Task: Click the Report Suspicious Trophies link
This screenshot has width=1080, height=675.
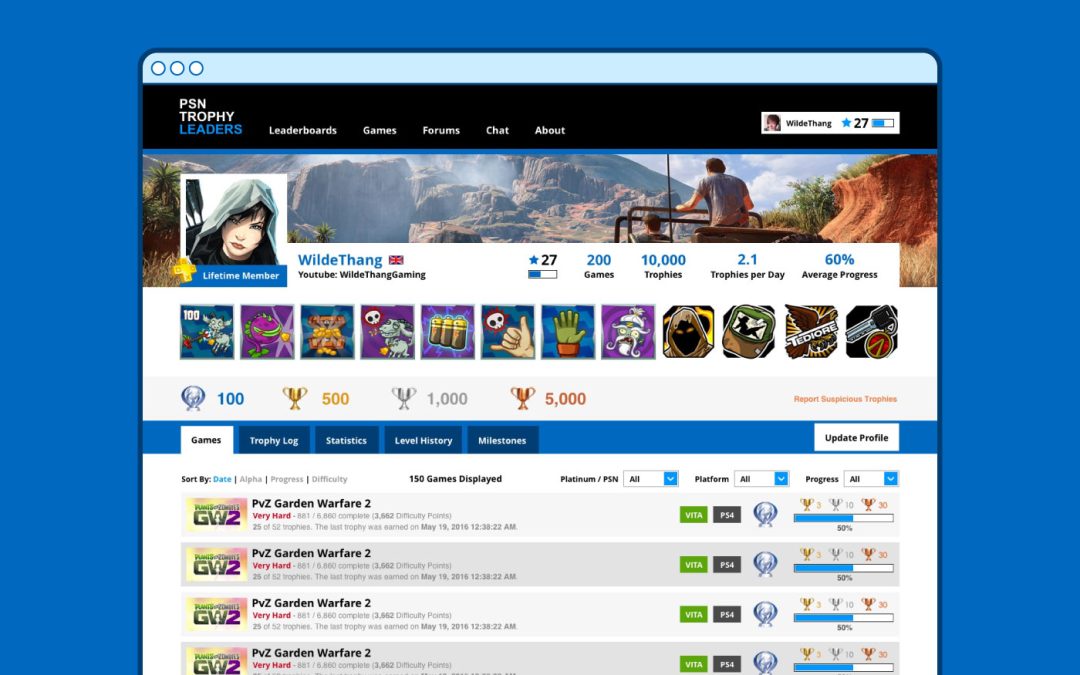Action: tap(845, 399)
